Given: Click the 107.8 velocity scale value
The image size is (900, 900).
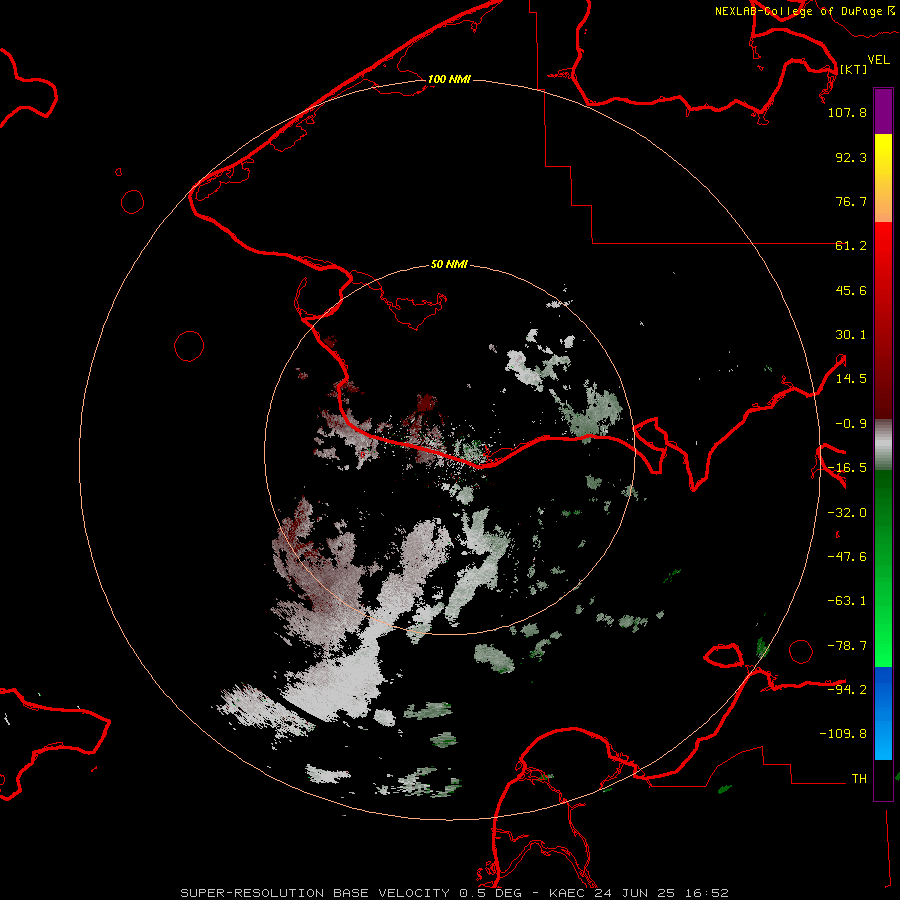Looking at the screenshot, I should 847,112.
